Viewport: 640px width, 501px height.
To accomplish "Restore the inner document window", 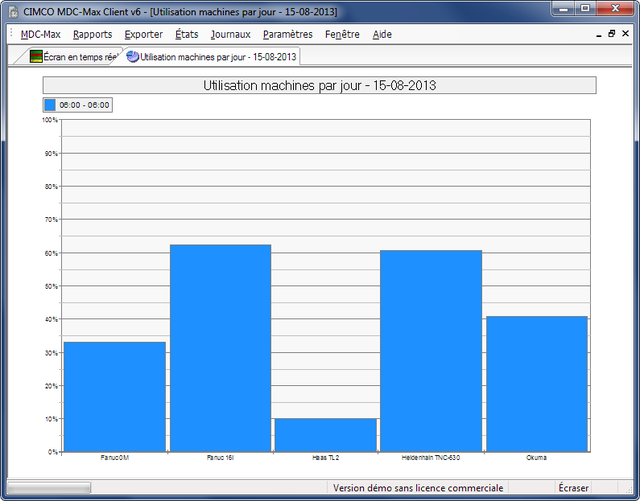I will point(611,34).
